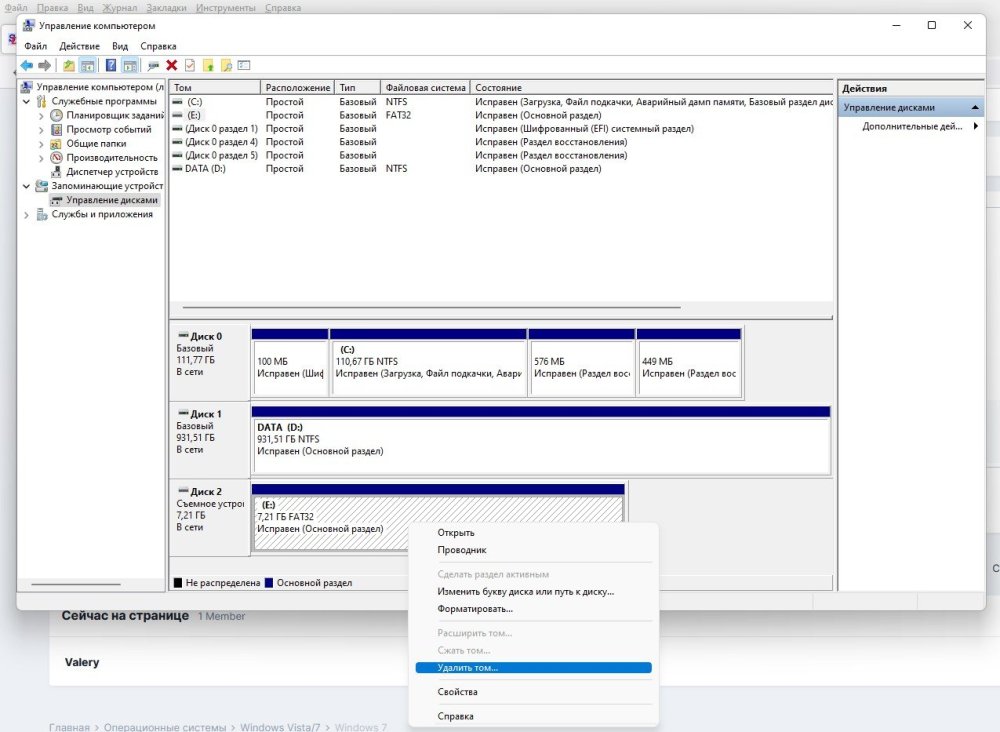The image size is (1000, 732).
Task: Collapse the Служебные программы tree branch
Action: [x=26, y=102]
